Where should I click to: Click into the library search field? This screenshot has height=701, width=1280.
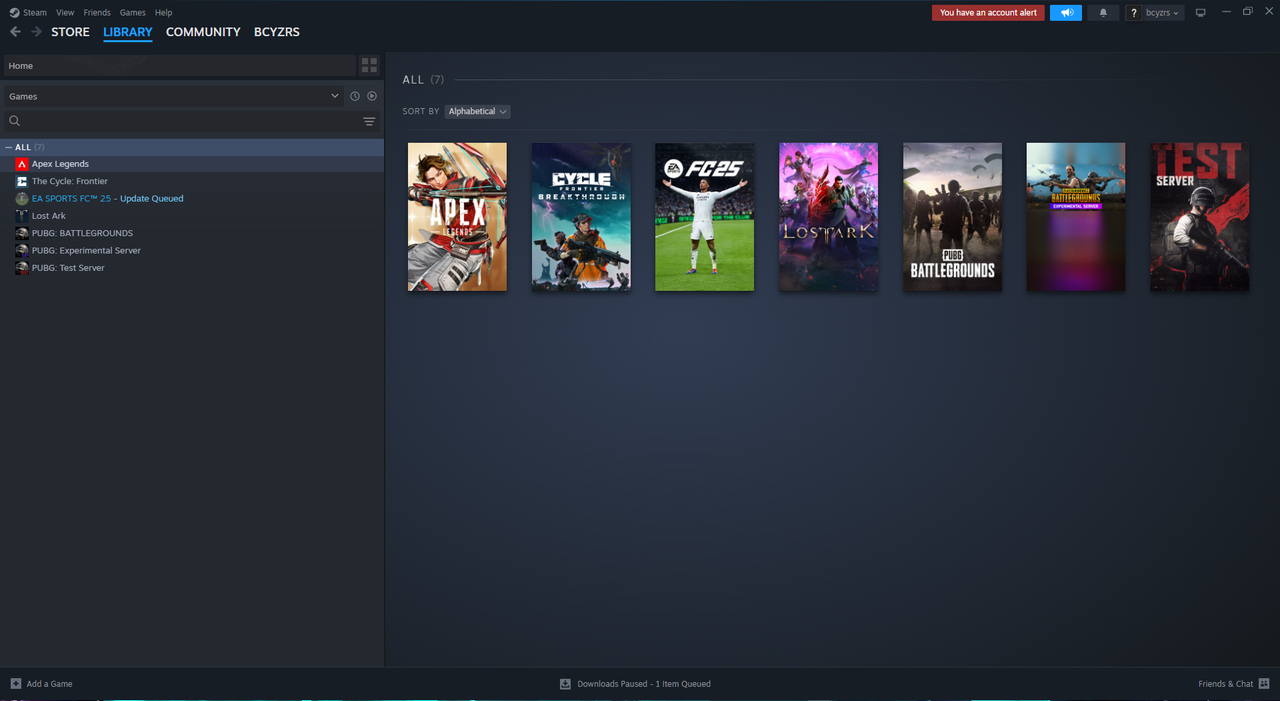coord(190,121)
